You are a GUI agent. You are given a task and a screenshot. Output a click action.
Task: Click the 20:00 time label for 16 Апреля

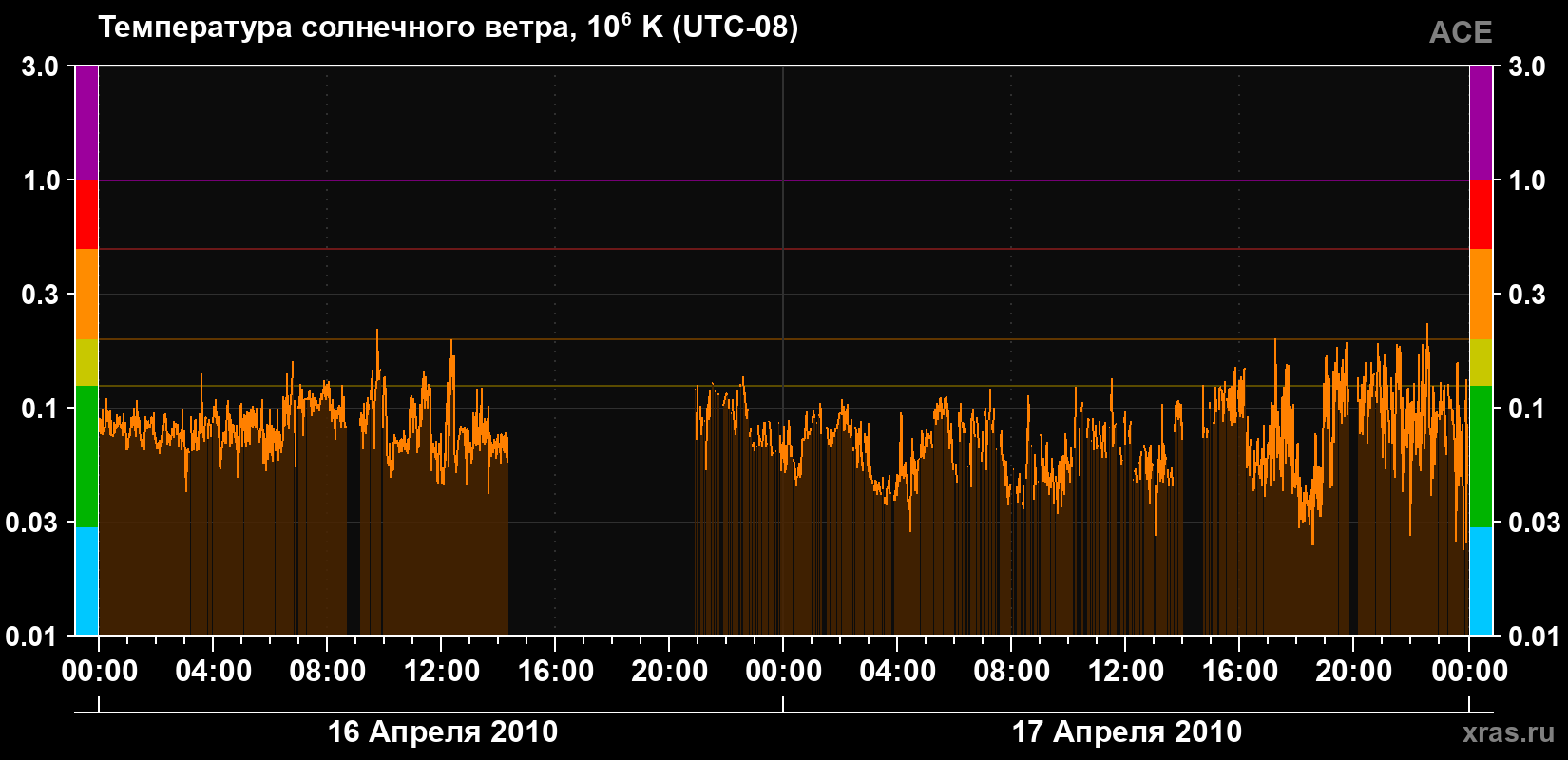(670, 672)
